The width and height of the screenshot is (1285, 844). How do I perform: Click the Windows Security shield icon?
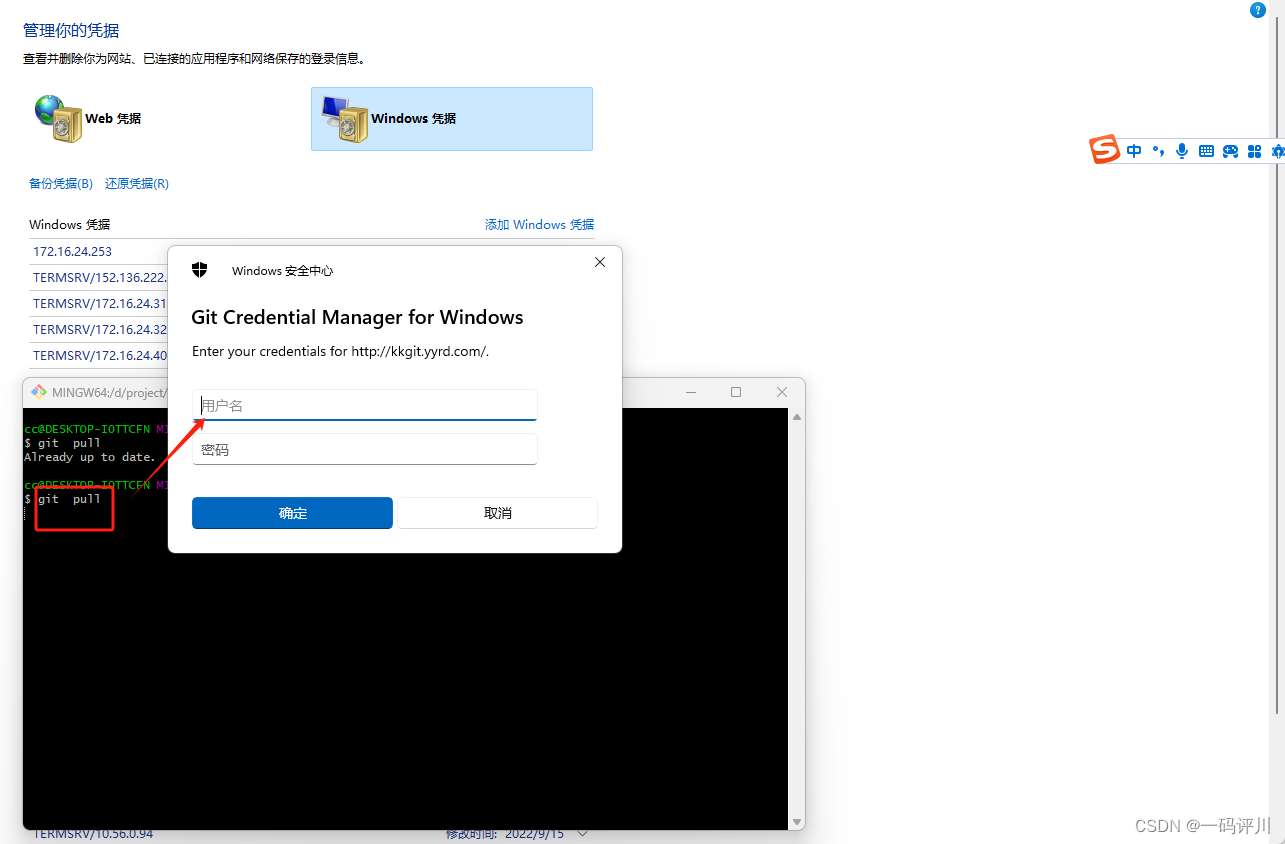(x=199, y=270)
